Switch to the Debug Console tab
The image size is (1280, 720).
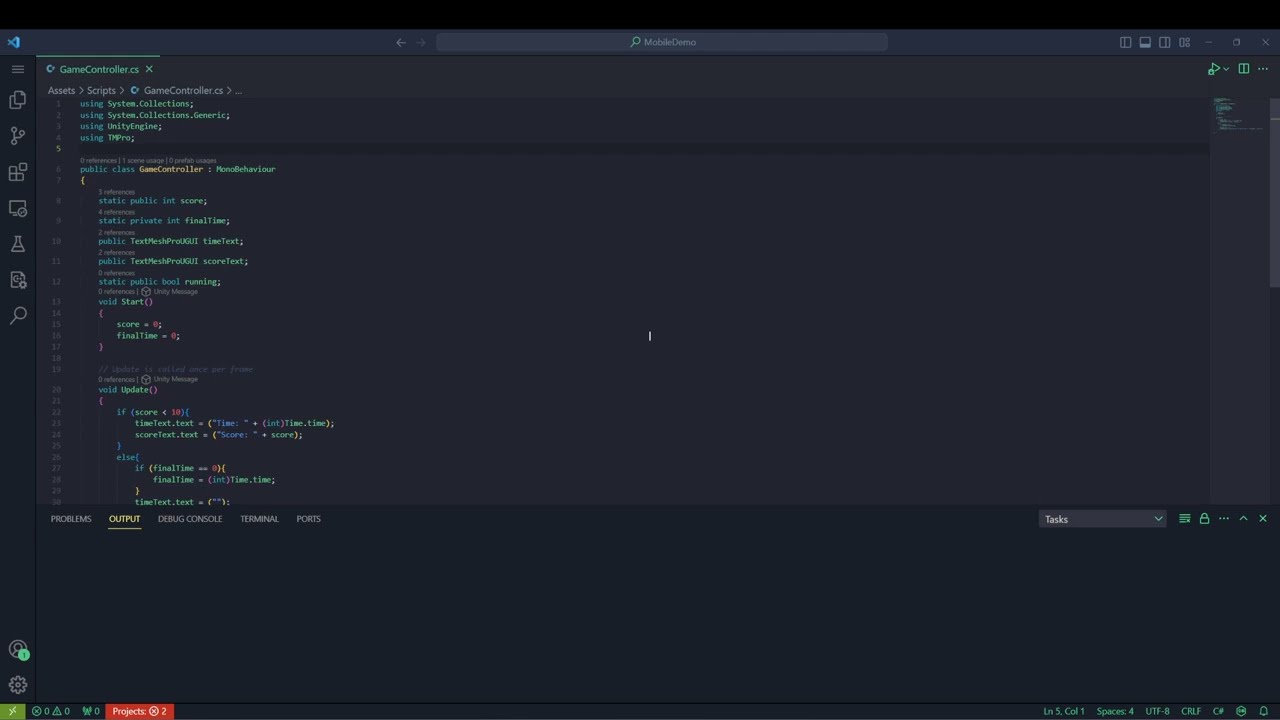[x=190, y=519]
